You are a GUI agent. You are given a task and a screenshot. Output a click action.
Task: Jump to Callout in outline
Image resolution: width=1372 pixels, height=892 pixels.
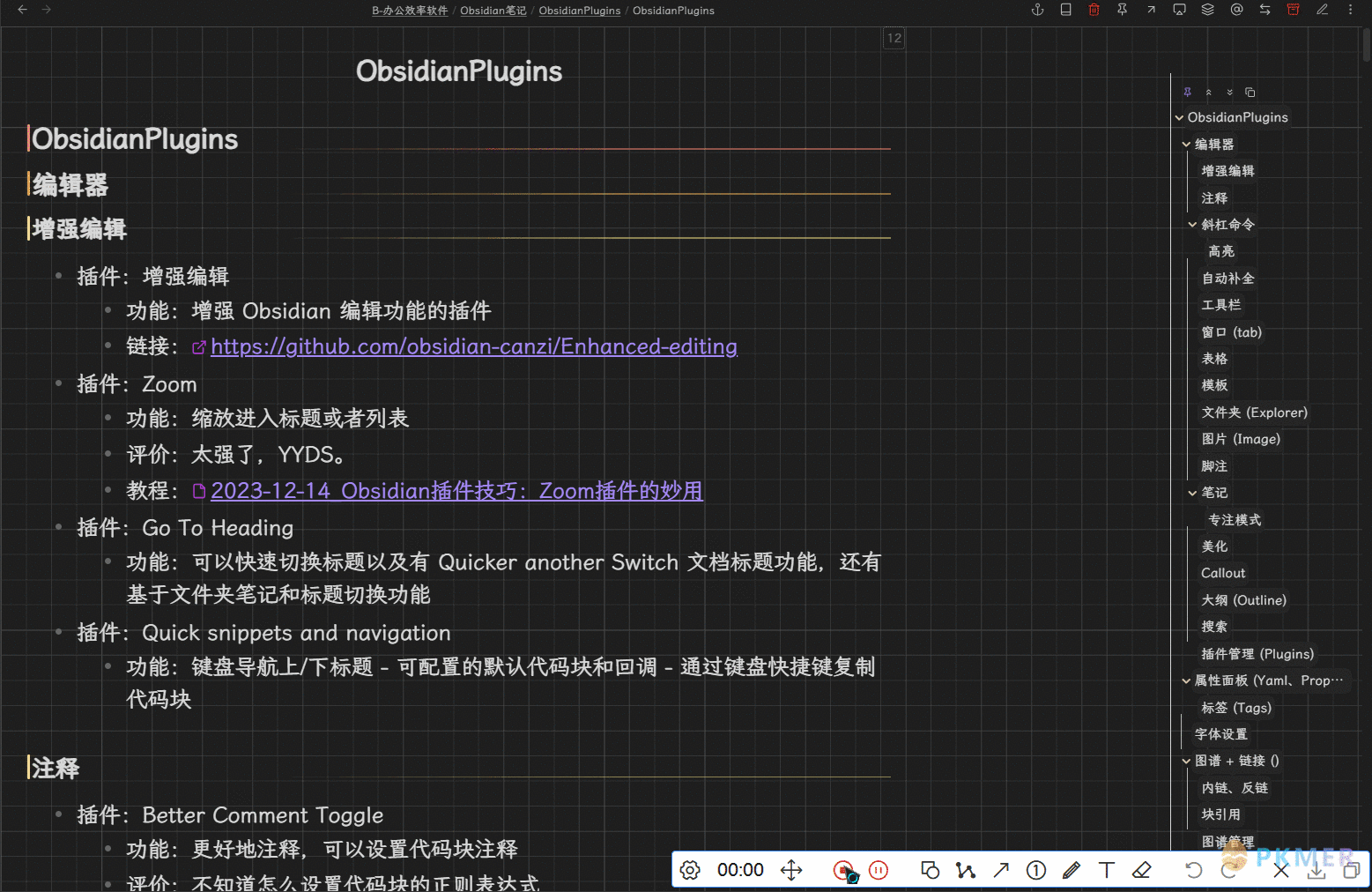(x=1223, y=573)
